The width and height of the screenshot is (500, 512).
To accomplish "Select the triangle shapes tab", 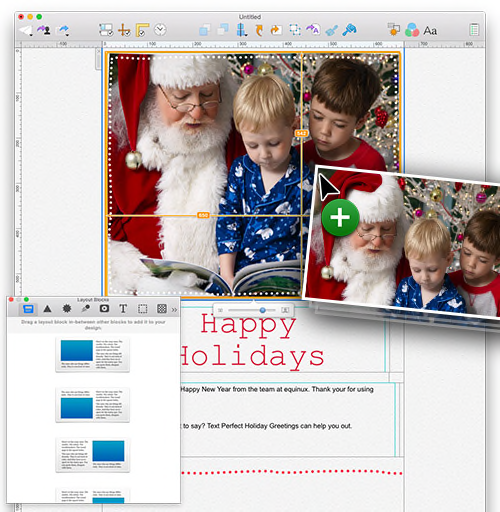I will point(47,309).
